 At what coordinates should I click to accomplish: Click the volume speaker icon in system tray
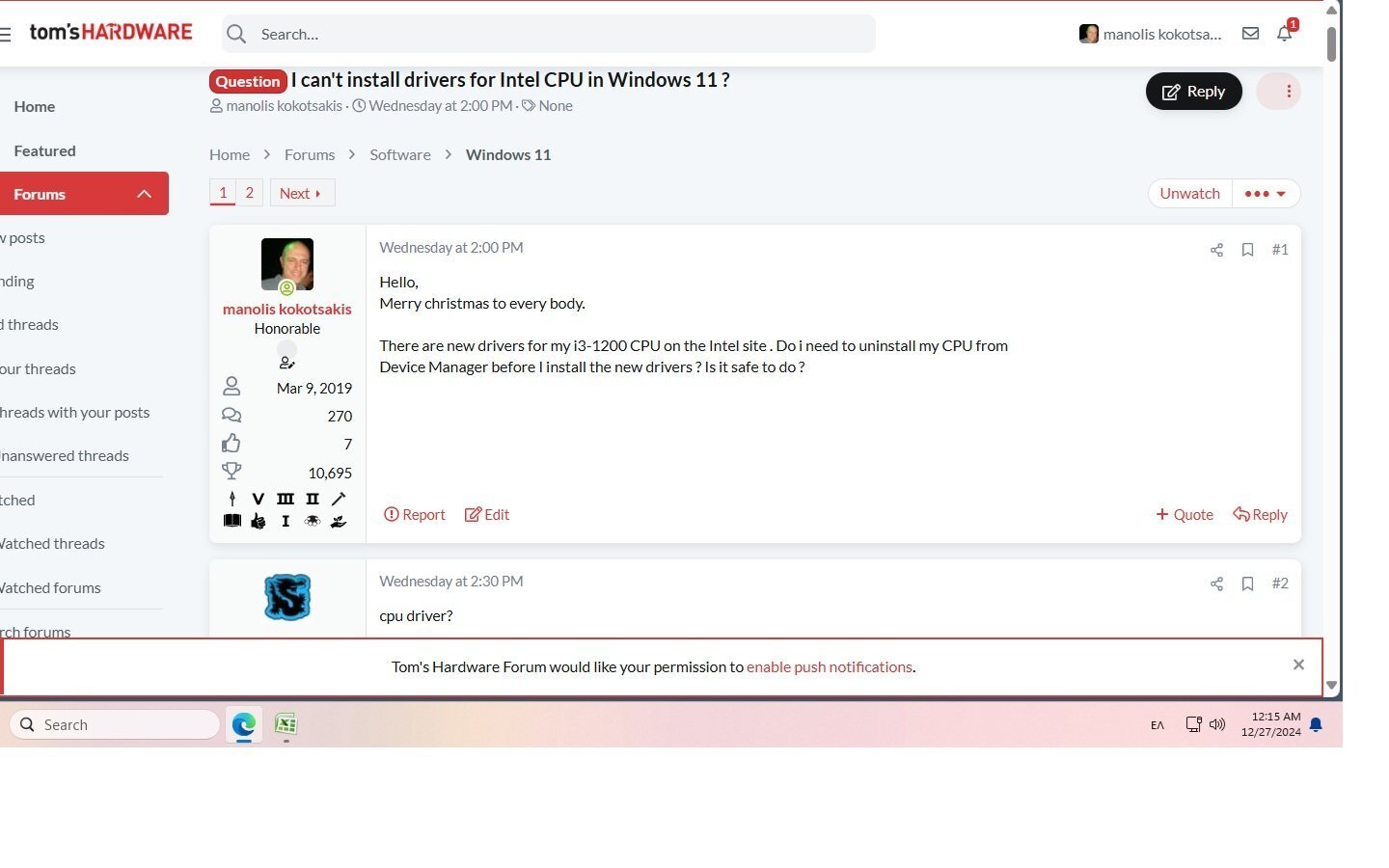click(x=1217, y=724)
